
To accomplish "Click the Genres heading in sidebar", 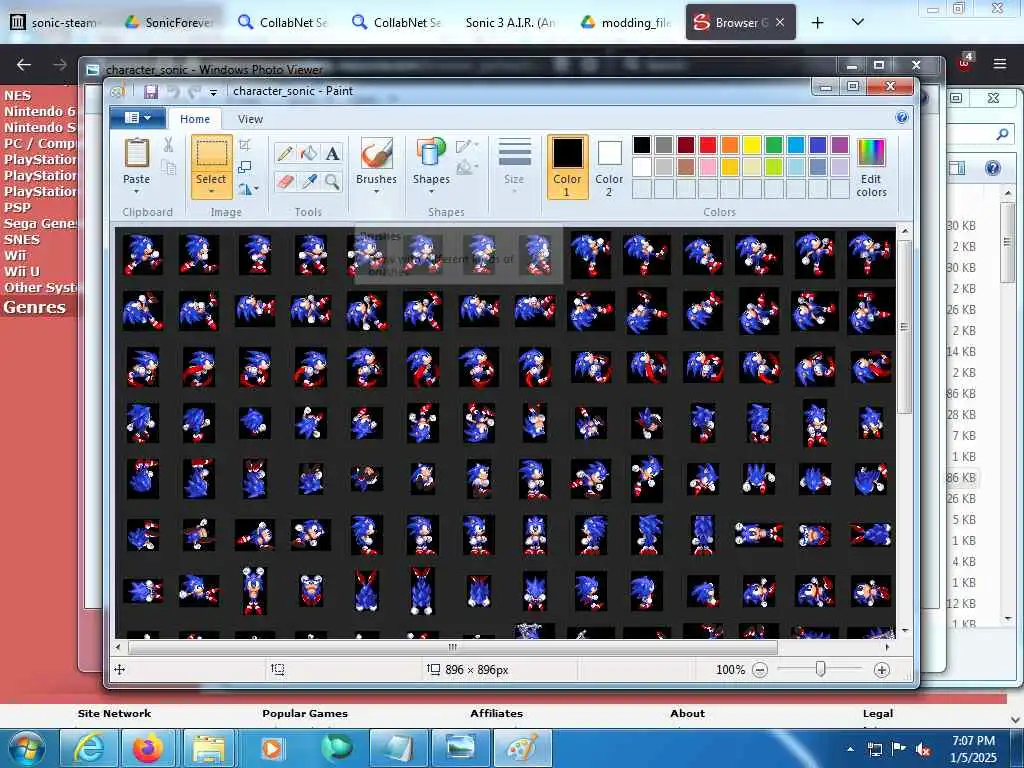I will (x=35, y=307).
